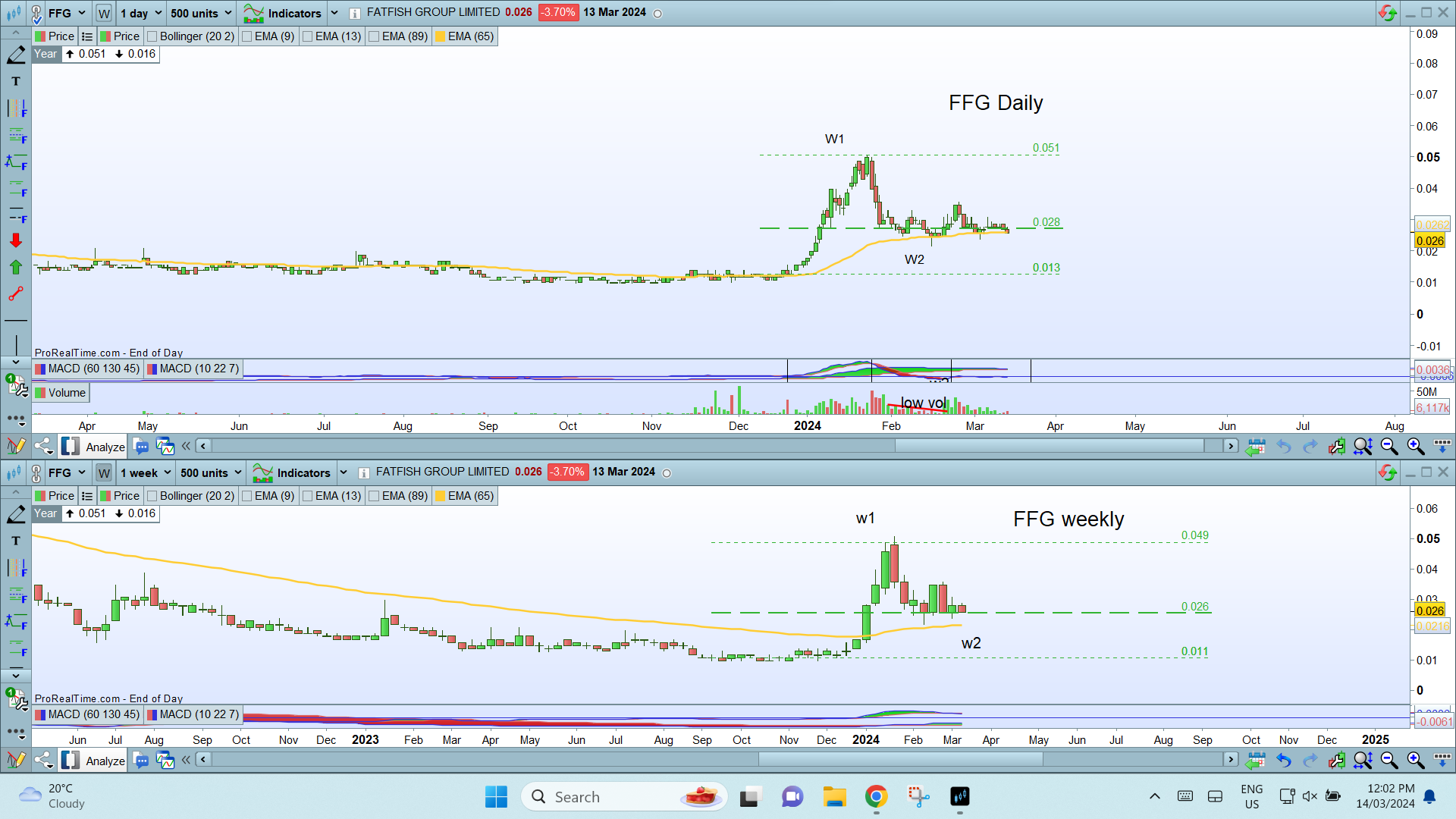Image resolution: width=1456 pixels, height=819 pixels.
Task: Click weekly chart horizontal scrollbar thumb
Action: point(901,759)
